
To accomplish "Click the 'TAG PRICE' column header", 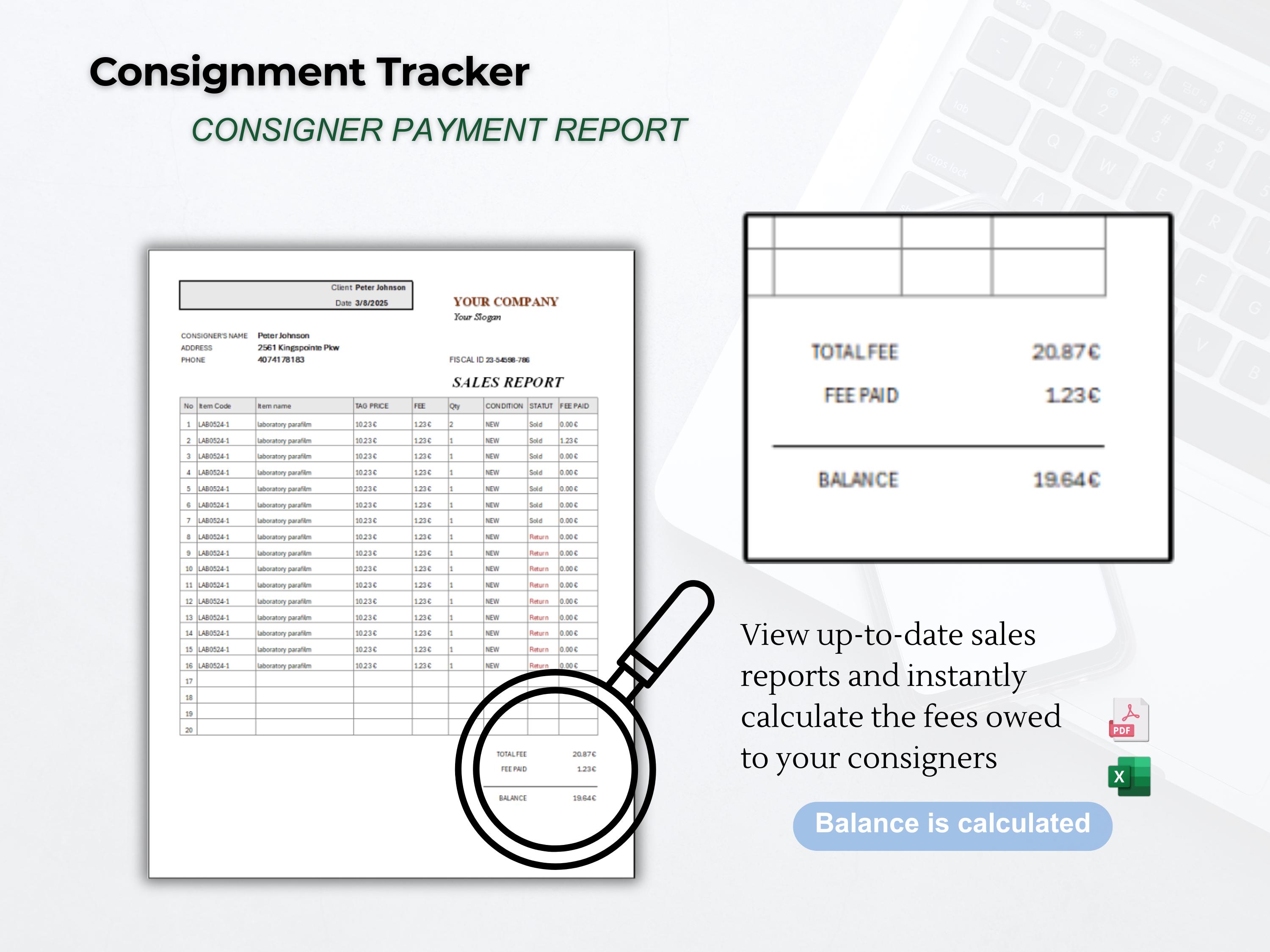I will (382, 406).
